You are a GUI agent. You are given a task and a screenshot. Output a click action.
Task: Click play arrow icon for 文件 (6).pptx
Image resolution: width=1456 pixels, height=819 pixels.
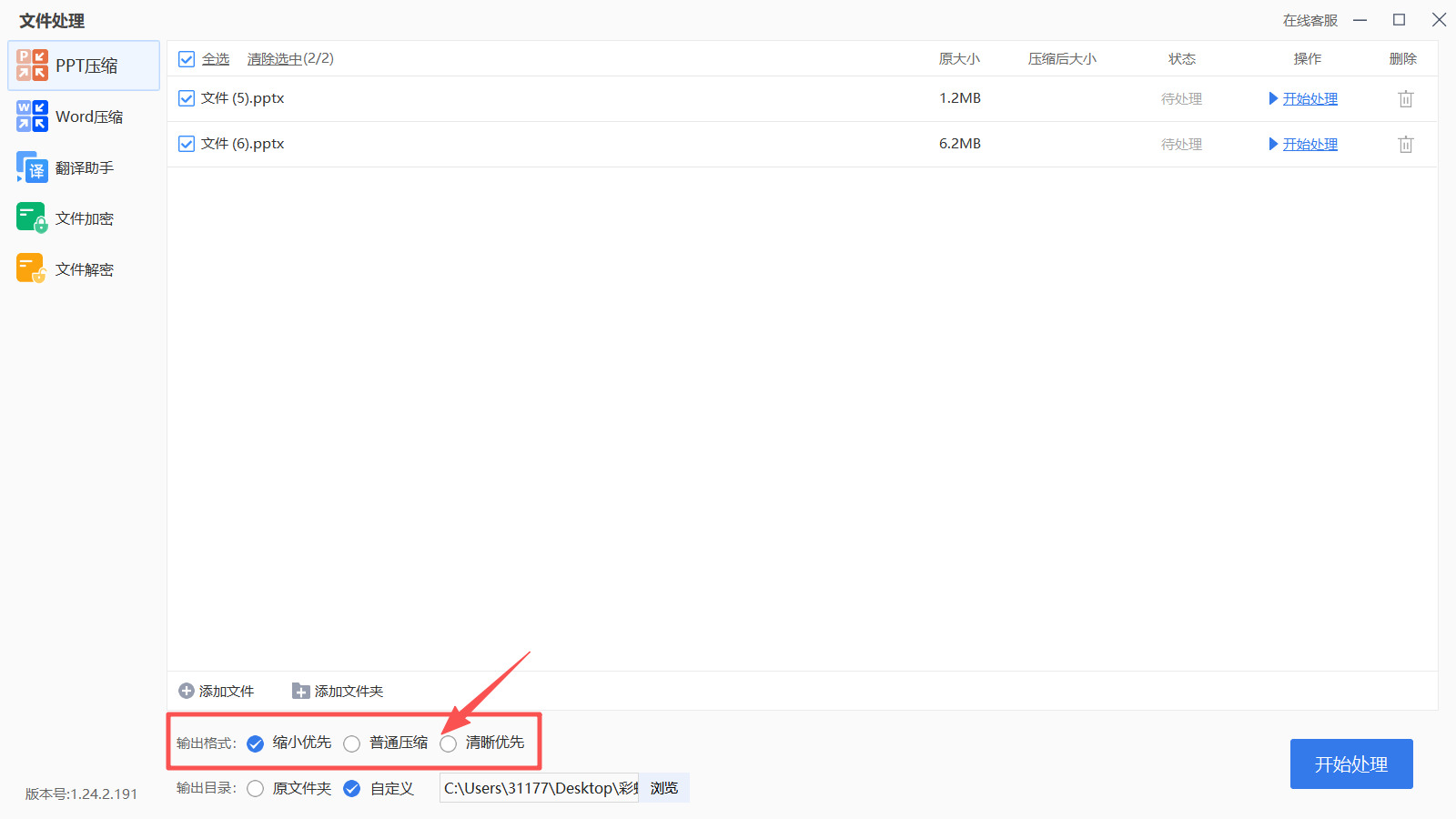pyautogui.click(x=1274, y=144)
